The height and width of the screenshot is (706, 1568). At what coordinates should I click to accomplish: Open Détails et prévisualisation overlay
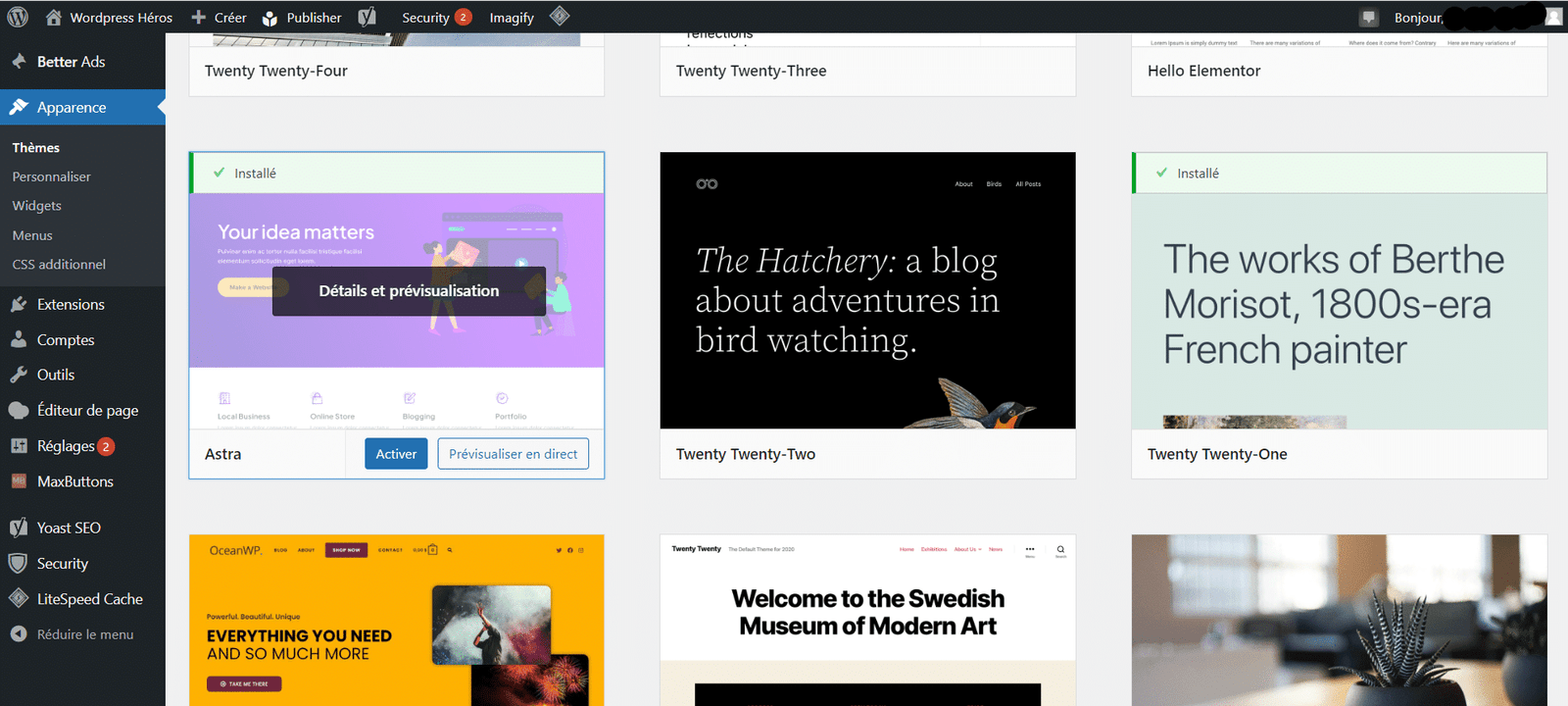[x=409, y=291]
